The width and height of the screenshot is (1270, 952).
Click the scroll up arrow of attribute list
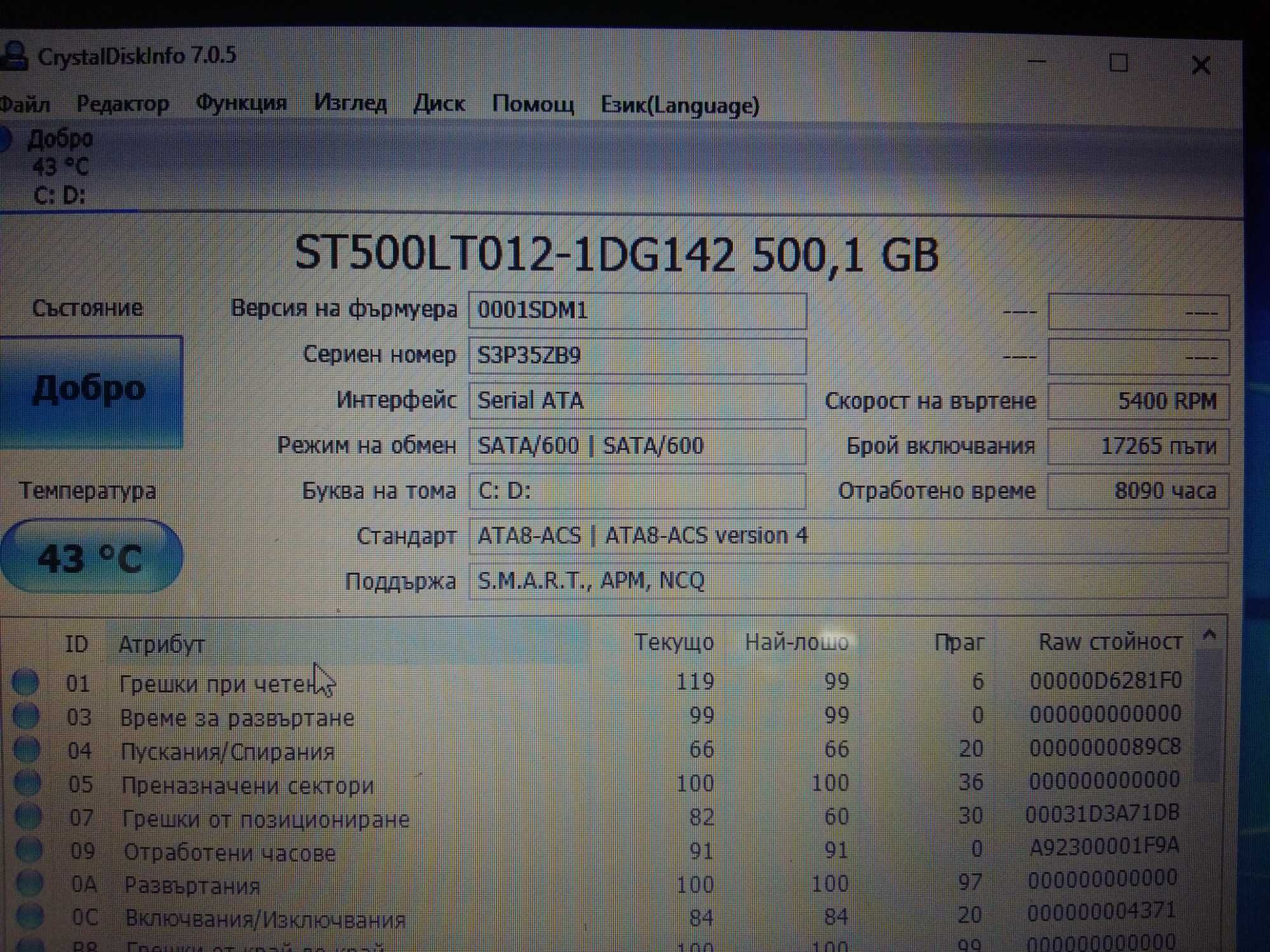coord(1210,635)
